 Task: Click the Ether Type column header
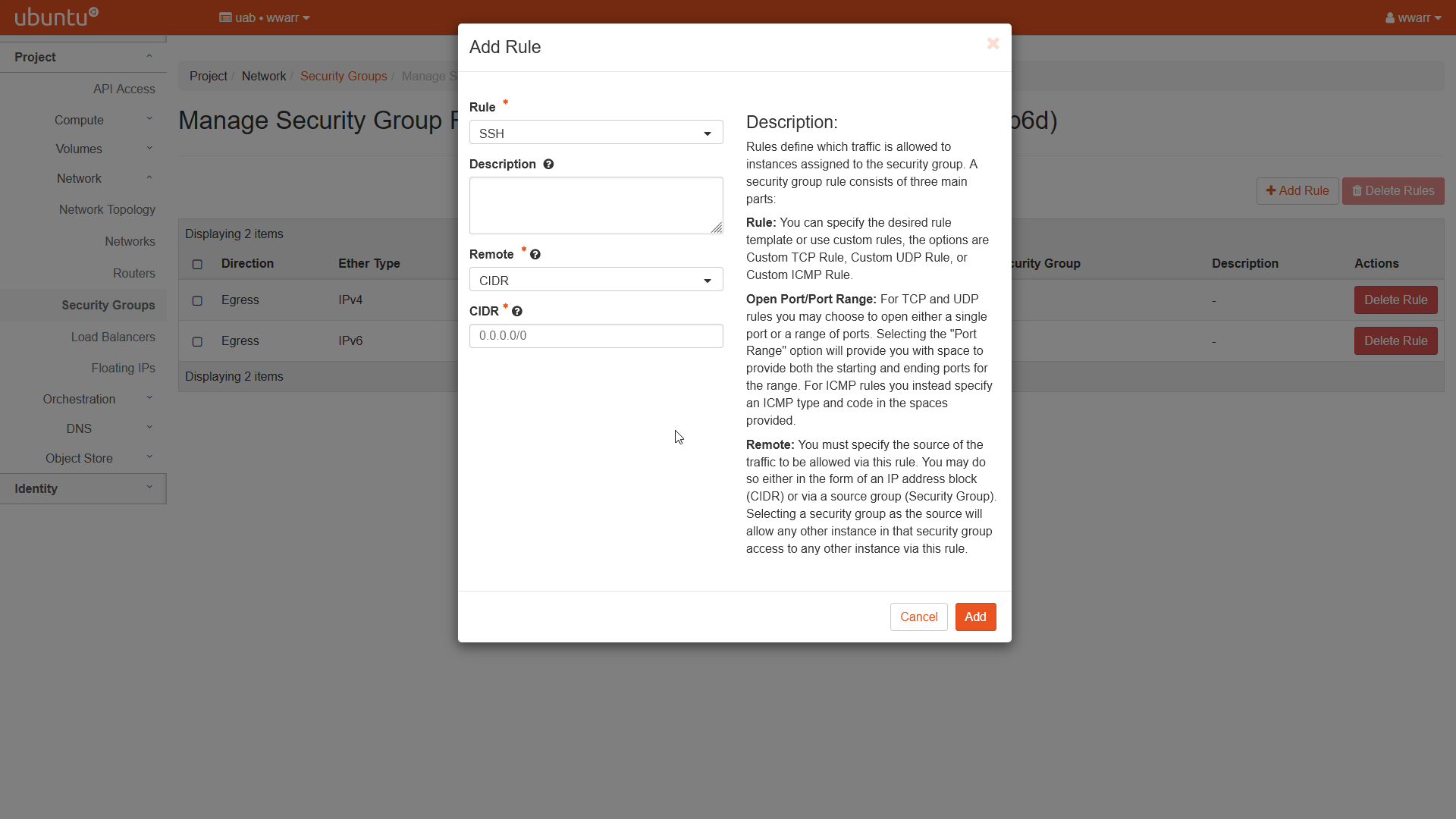click(369, 263)
